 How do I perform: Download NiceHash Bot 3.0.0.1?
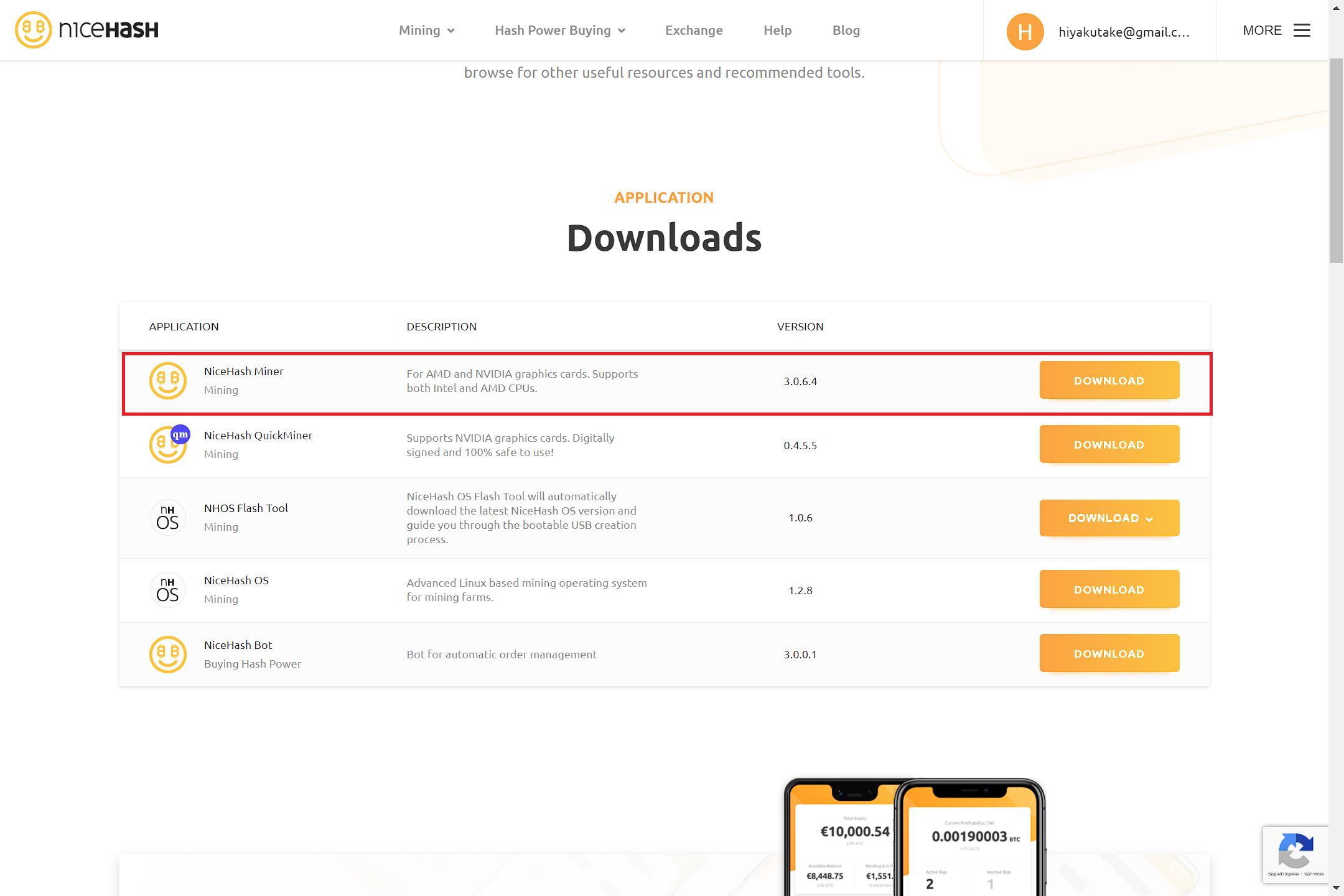coord(1109,653)
